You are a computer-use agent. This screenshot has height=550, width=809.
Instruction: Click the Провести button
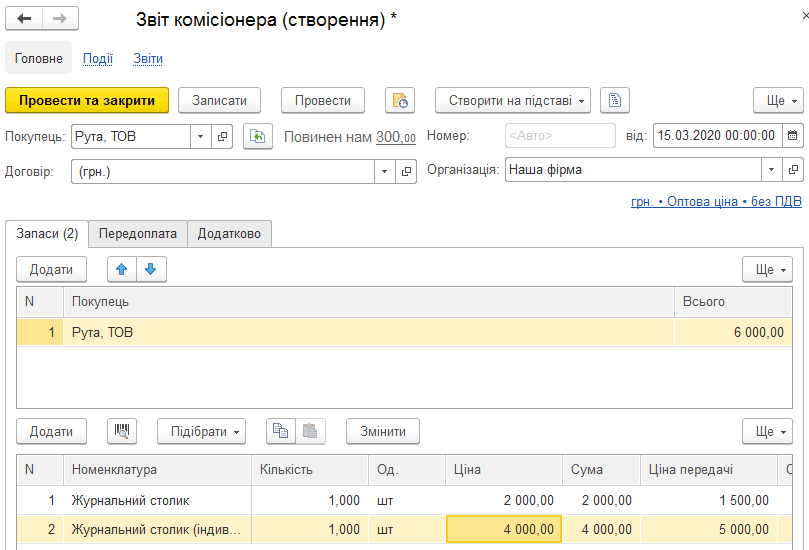[322, 100]
